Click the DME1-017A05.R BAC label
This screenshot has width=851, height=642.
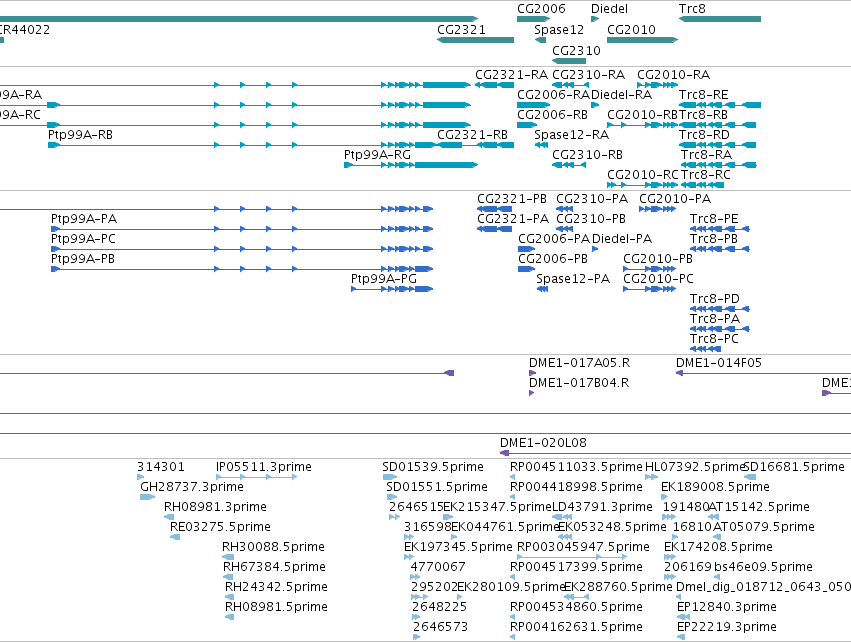580,363
